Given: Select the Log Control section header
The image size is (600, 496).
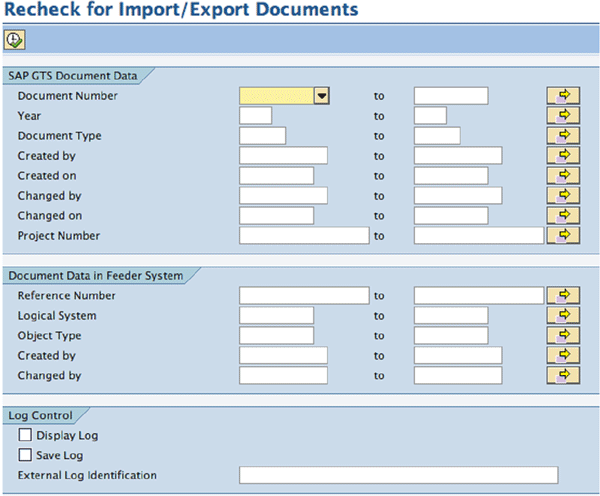Looking at the screenshot, I should (x=40, y=415).
